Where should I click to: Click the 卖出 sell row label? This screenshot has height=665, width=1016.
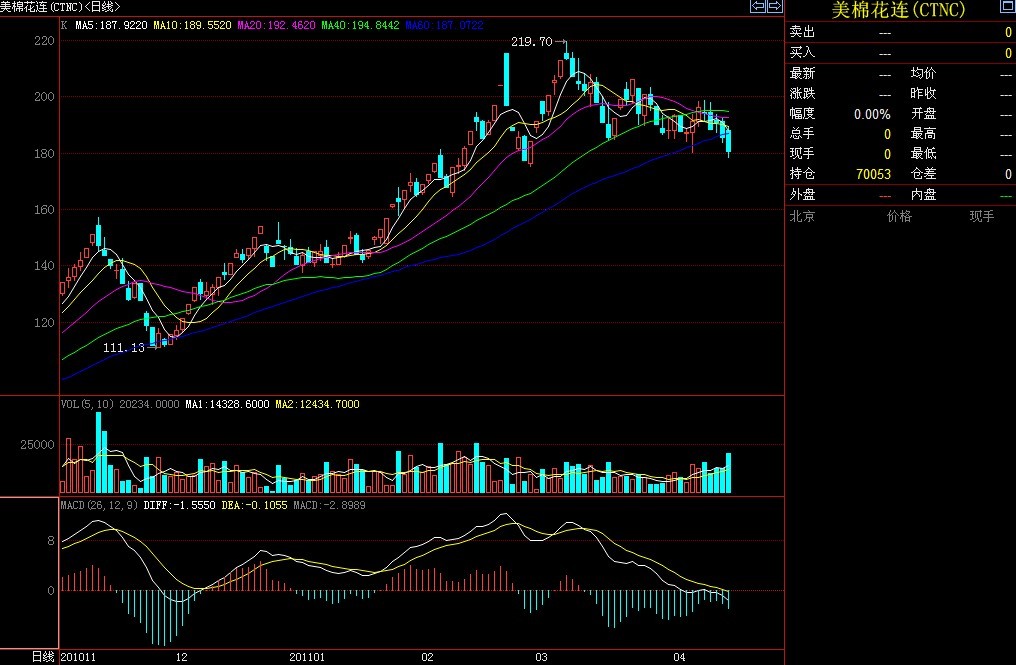(x=802, y=32)
